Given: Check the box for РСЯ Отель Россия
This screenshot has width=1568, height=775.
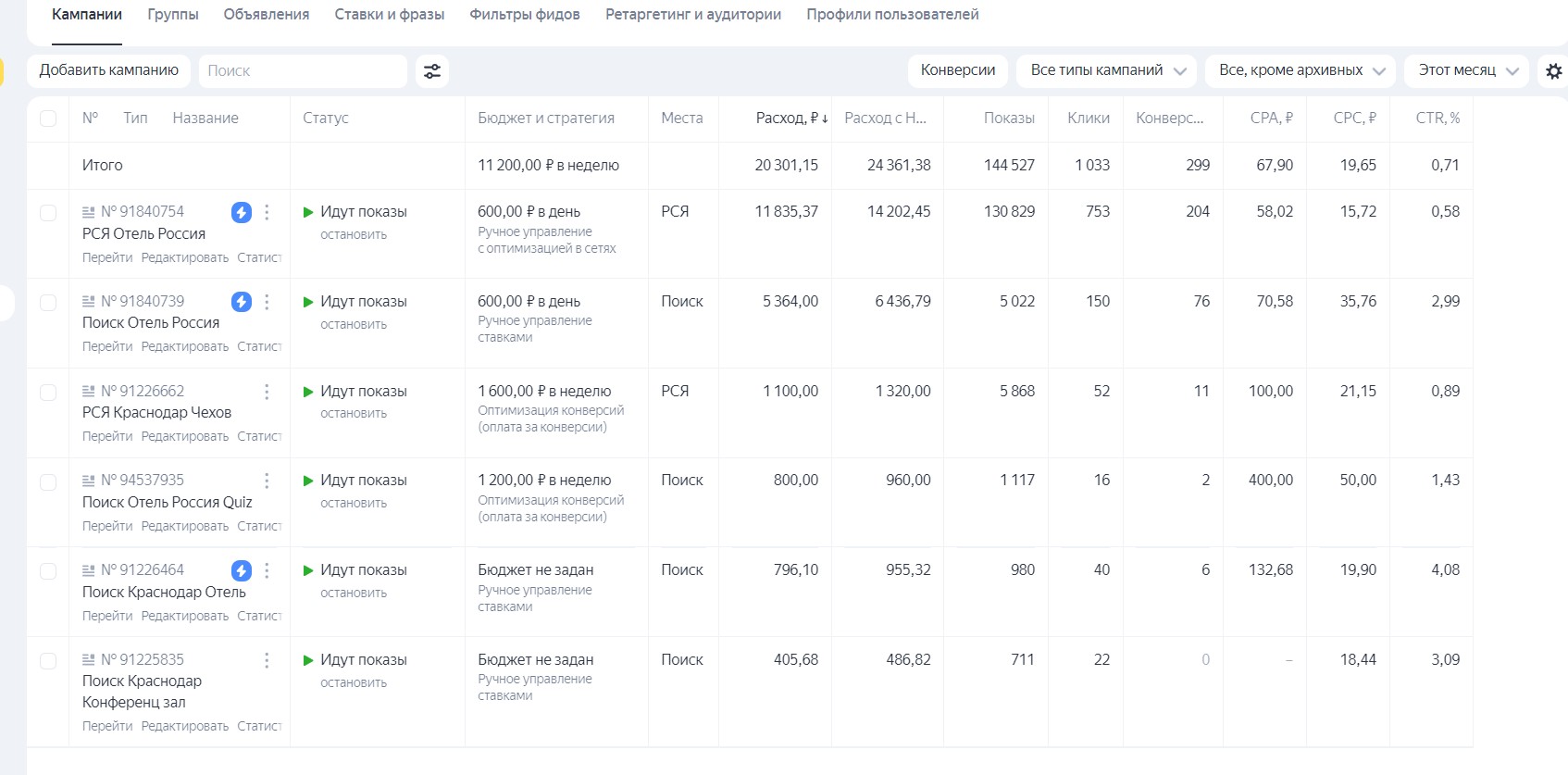Looking at the screenshot, I should pos(48,213).
